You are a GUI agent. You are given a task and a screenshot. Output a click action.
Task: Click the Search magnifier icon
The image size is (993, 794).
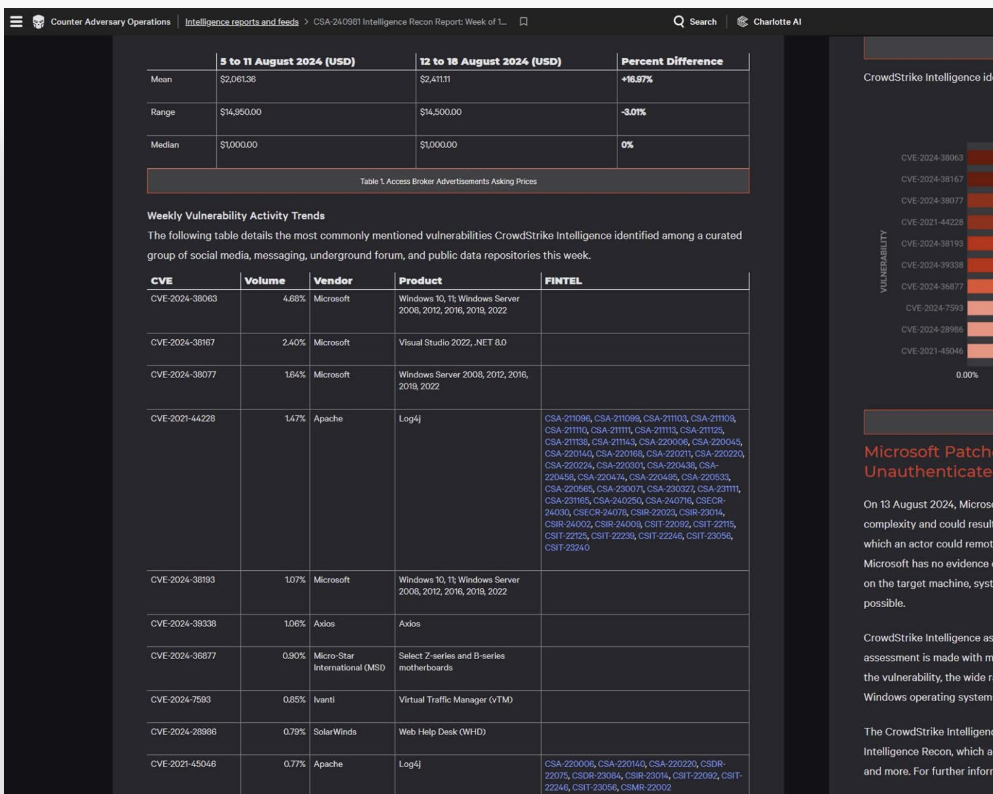pos(680,22)
